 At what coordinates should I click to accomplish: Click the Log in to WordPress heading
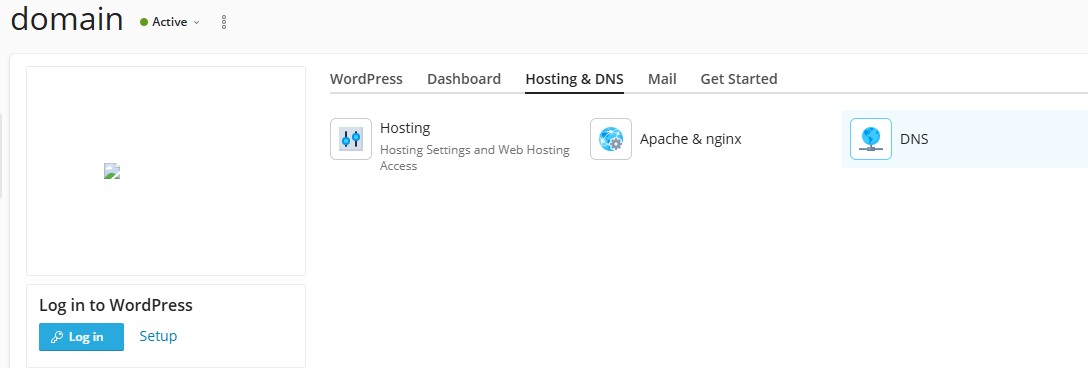click(116, 306)
